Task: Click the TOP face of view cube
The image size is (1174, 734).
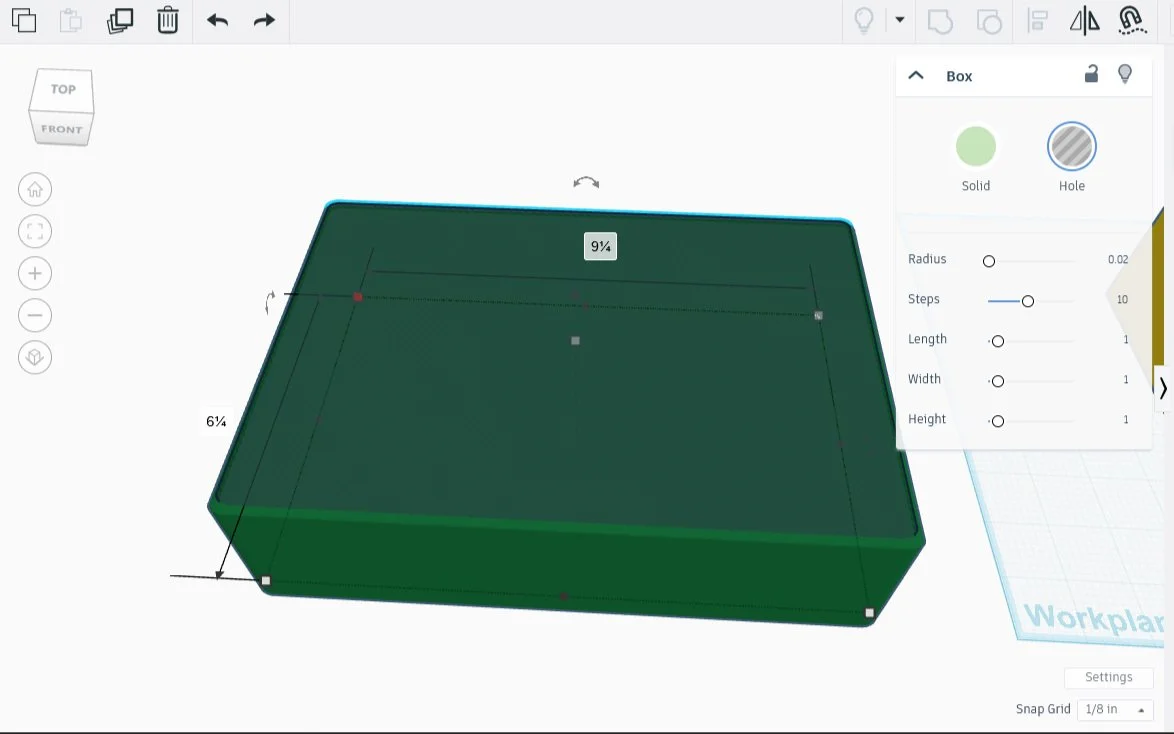Action: (x=63, y=89)
